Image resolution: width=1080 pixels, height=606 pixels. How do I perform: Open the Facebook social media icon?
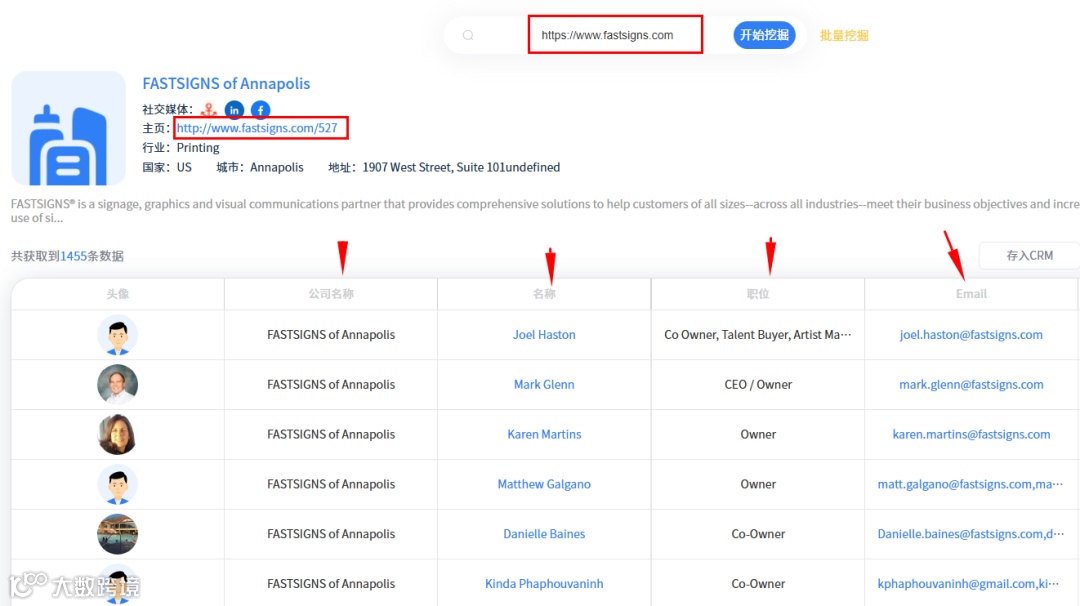(260, 109)
